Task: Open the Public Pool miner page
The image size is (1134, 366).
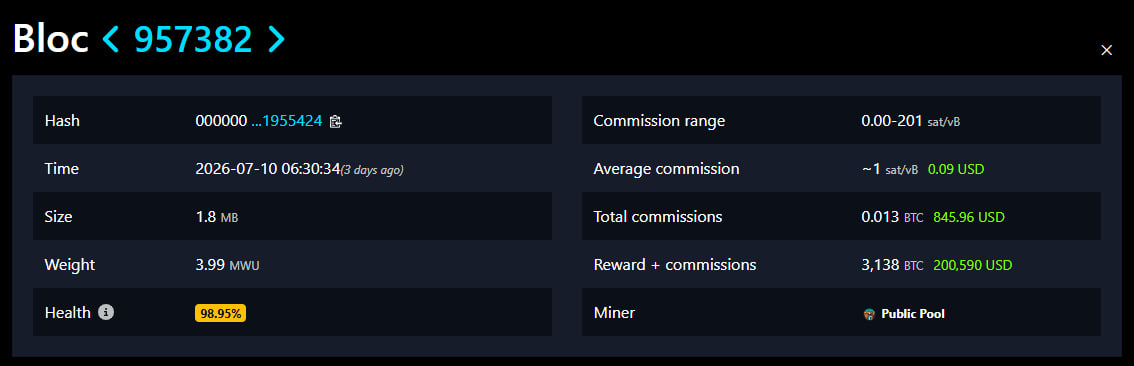Action: coord(913,314)
